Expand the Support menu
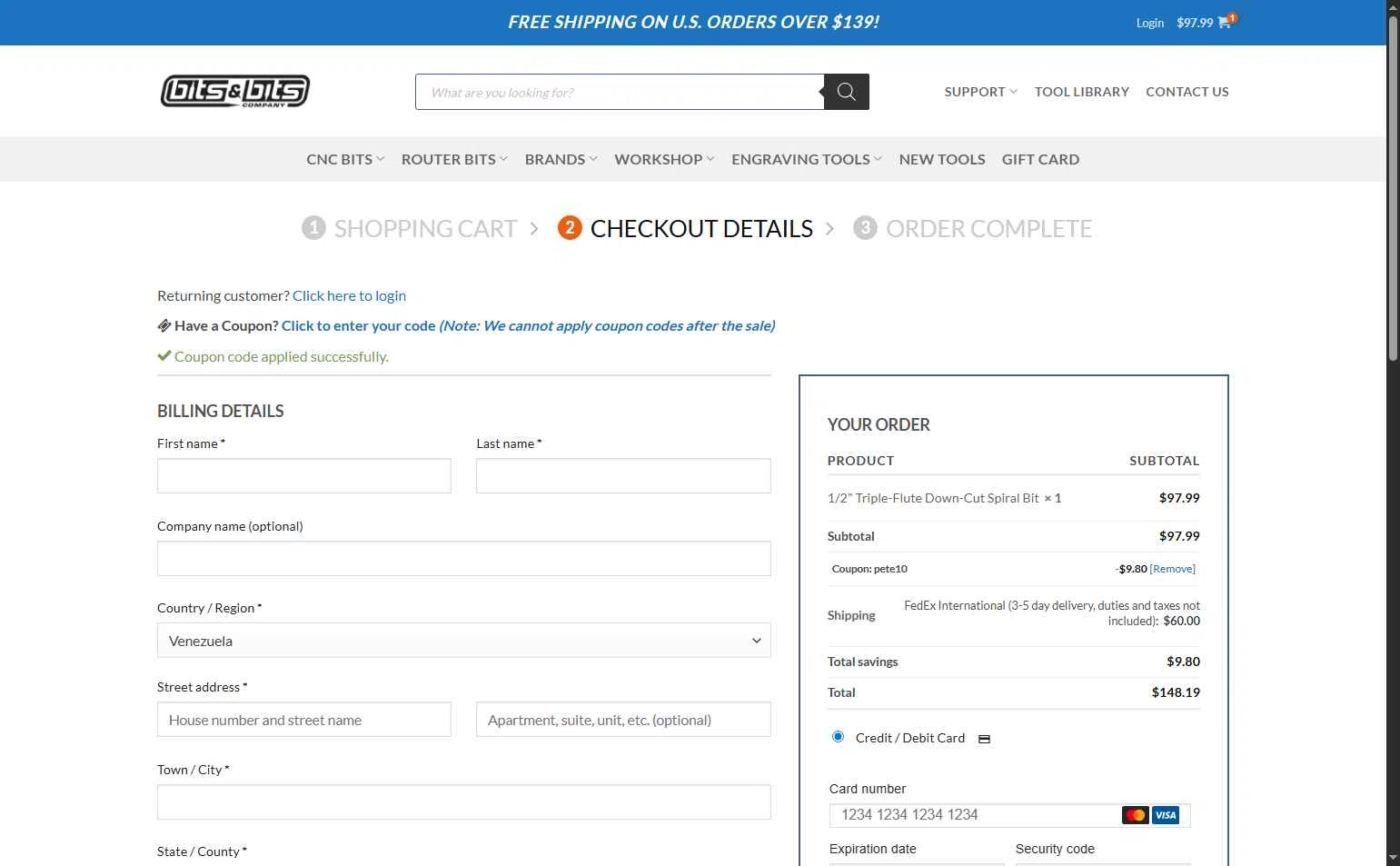This screenshot has width=1400, height=866. coord(980,92)
